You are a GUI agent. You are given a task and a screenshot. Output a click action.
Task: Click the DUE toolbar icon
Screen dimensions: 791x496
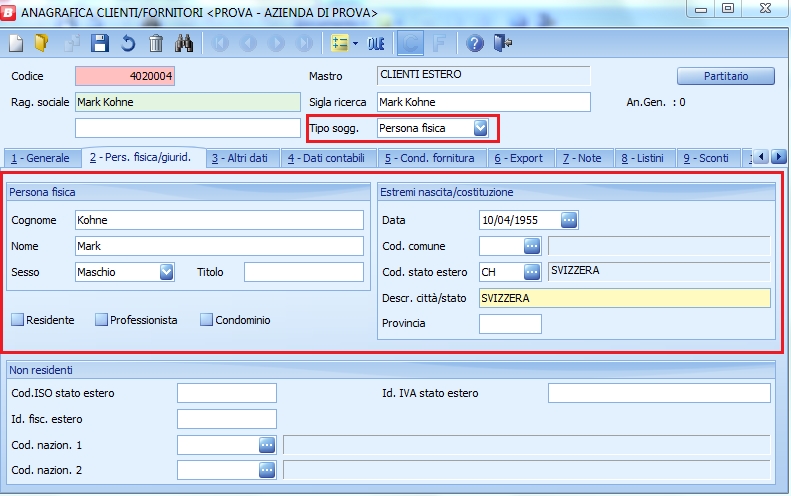click(376, 43)
